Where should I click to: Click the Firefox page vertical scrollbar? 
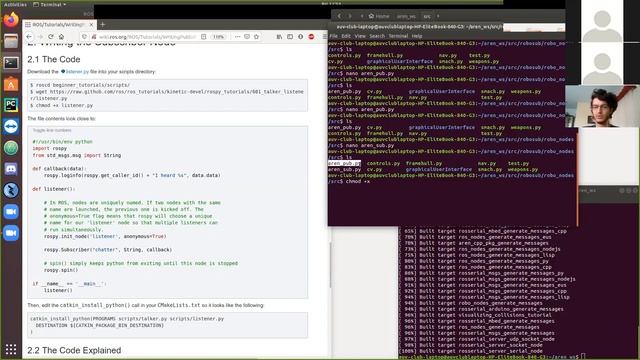pyautogui.click(x=330, y=265)
